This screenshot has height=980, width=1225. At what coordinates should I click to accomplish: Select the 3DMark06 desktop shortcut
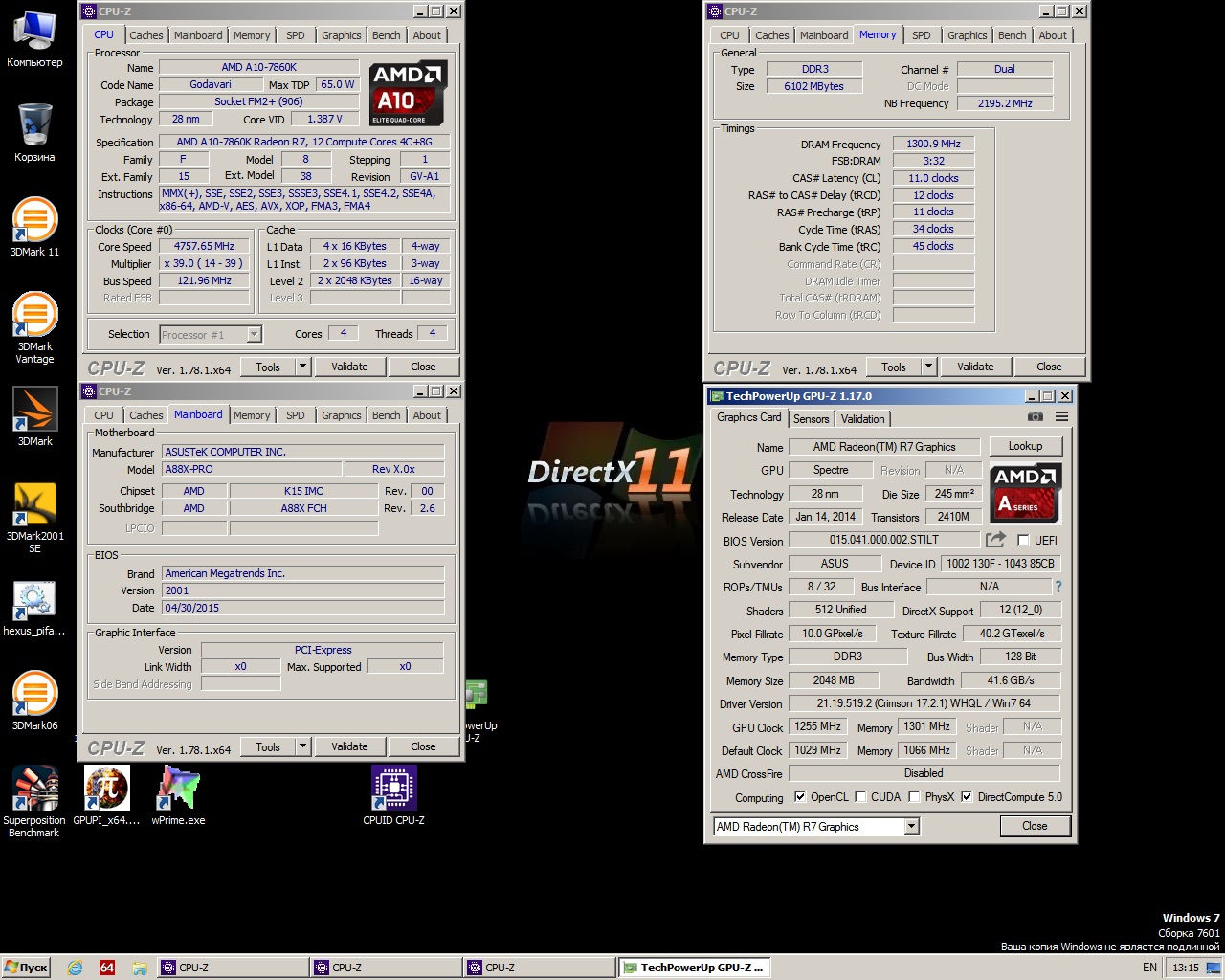34,701
